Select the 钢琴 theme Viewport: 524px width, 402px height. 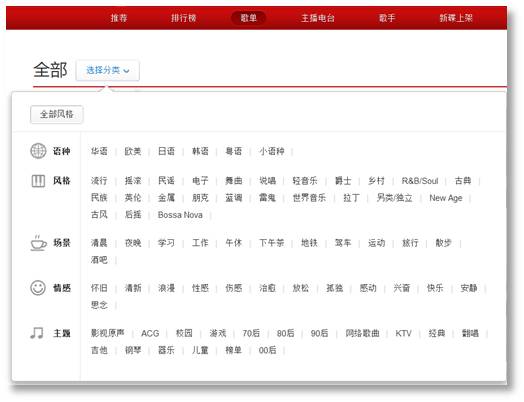[133, 350]
